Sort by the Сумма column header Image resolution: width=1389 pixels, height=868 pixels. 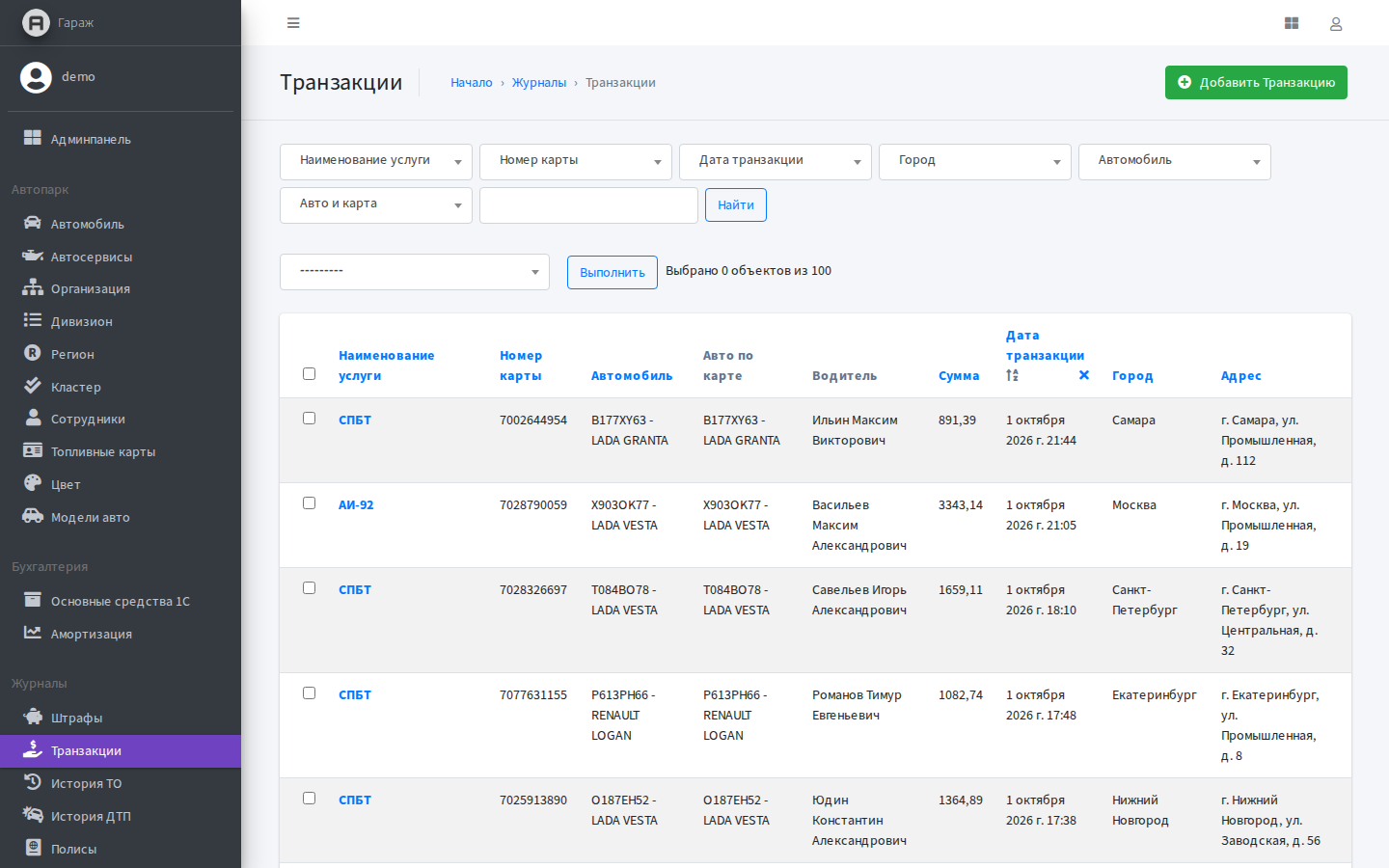coord(959,376)
